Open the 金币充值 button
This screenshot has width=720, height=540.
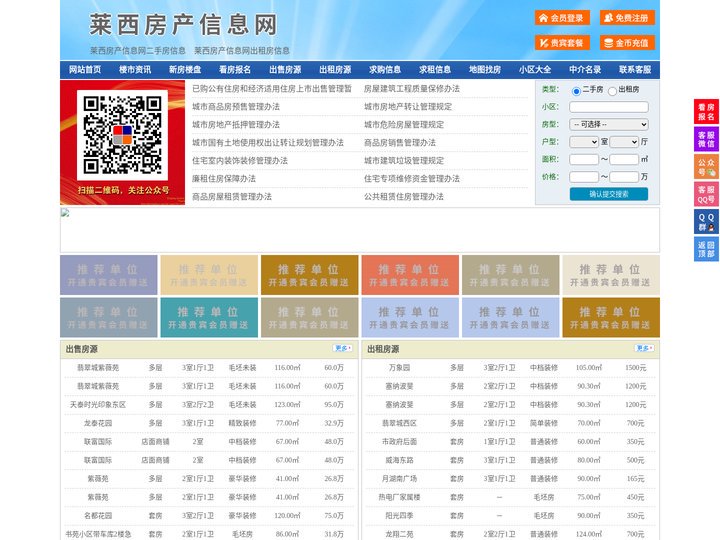click(x=627, y=43)
